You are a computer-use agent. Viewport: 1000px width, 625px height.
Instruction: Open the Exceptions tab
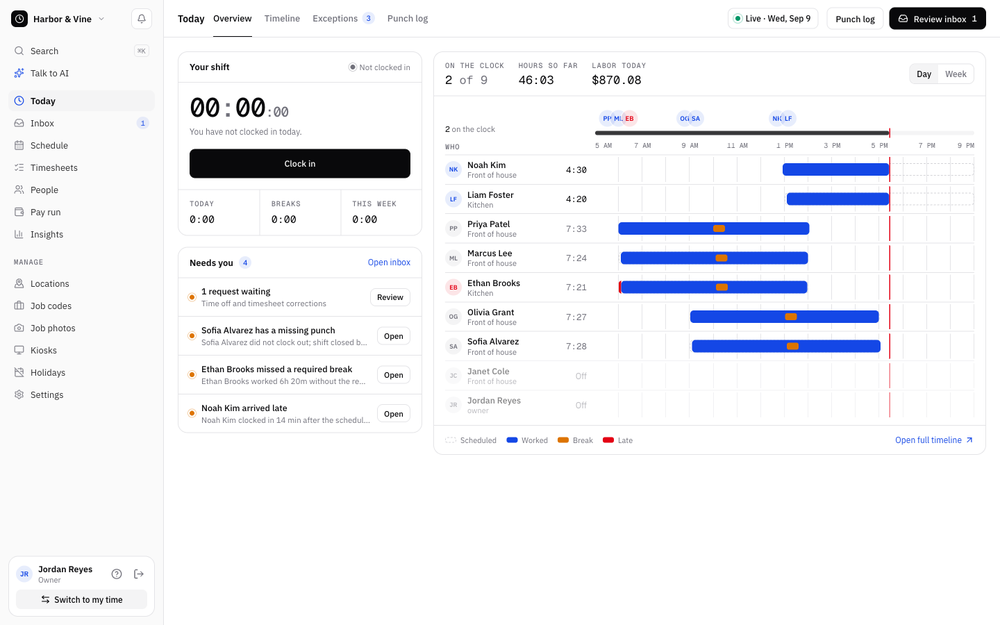[343, 18]
